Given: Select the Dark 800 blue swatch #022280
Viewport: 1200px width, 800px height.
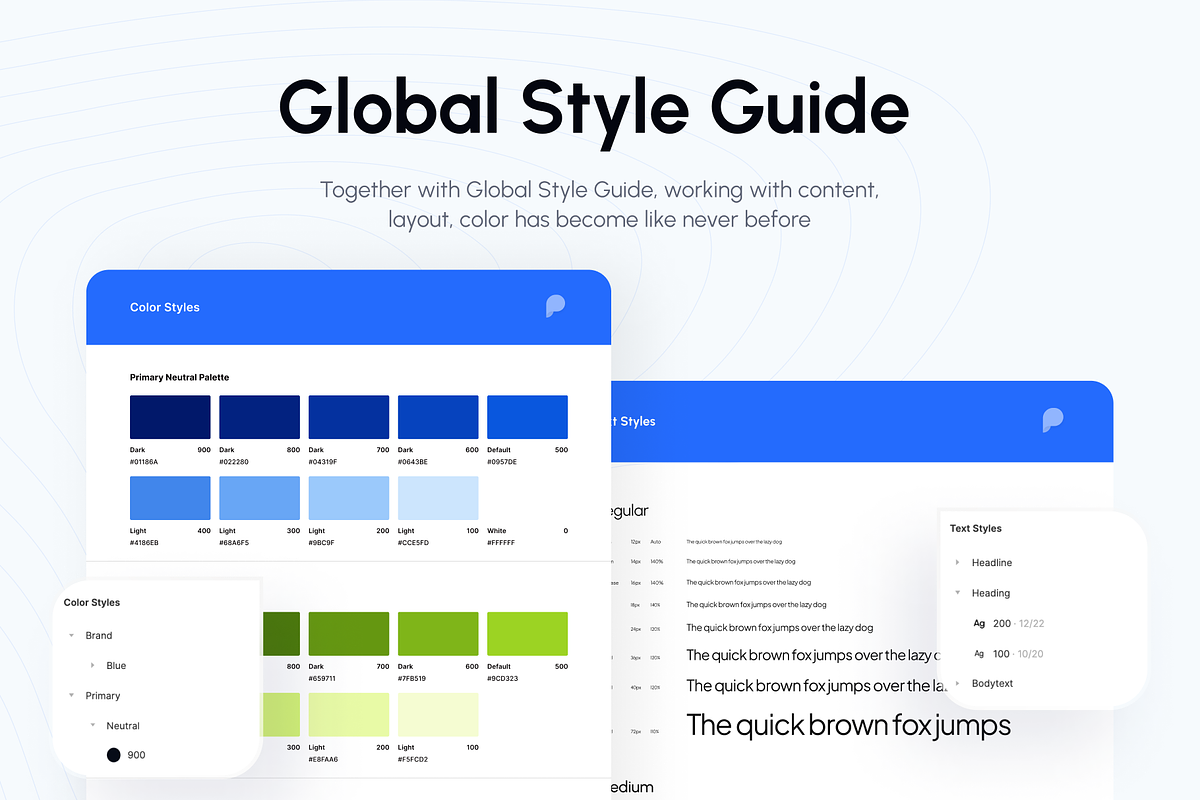Looking at the screenshot, I should [x=259, y=417].
